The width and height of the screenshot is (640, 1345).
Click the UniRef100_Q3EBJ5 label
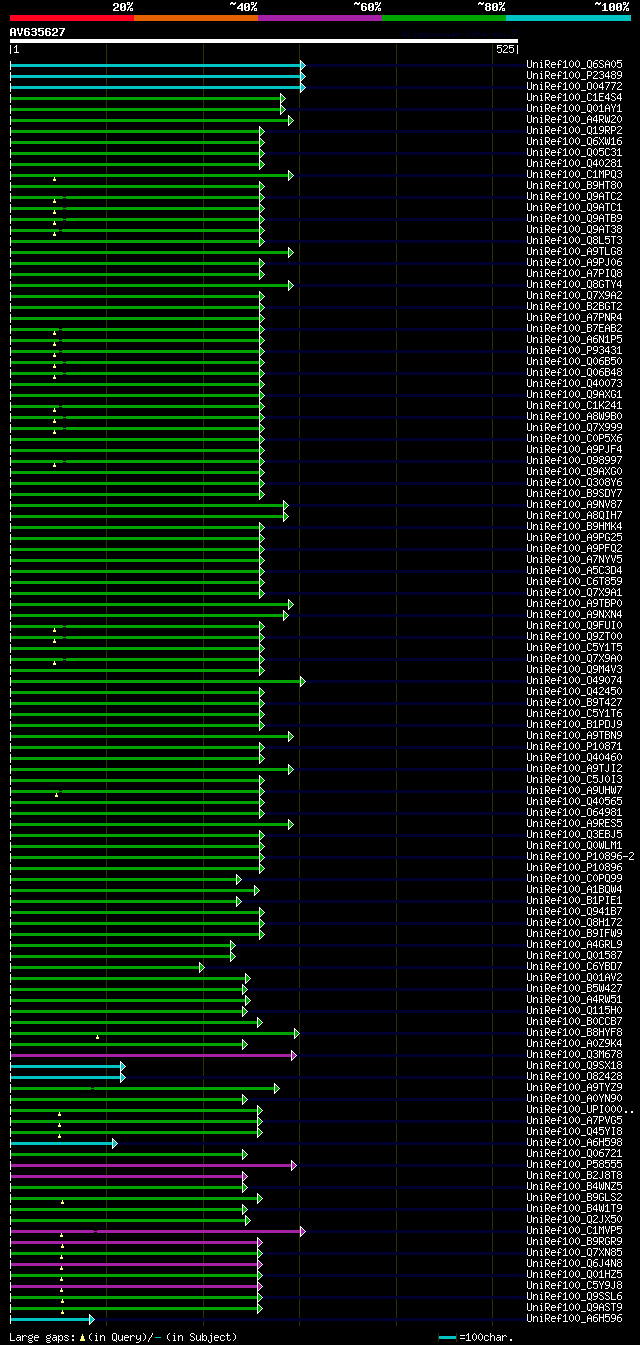(576, 835)
